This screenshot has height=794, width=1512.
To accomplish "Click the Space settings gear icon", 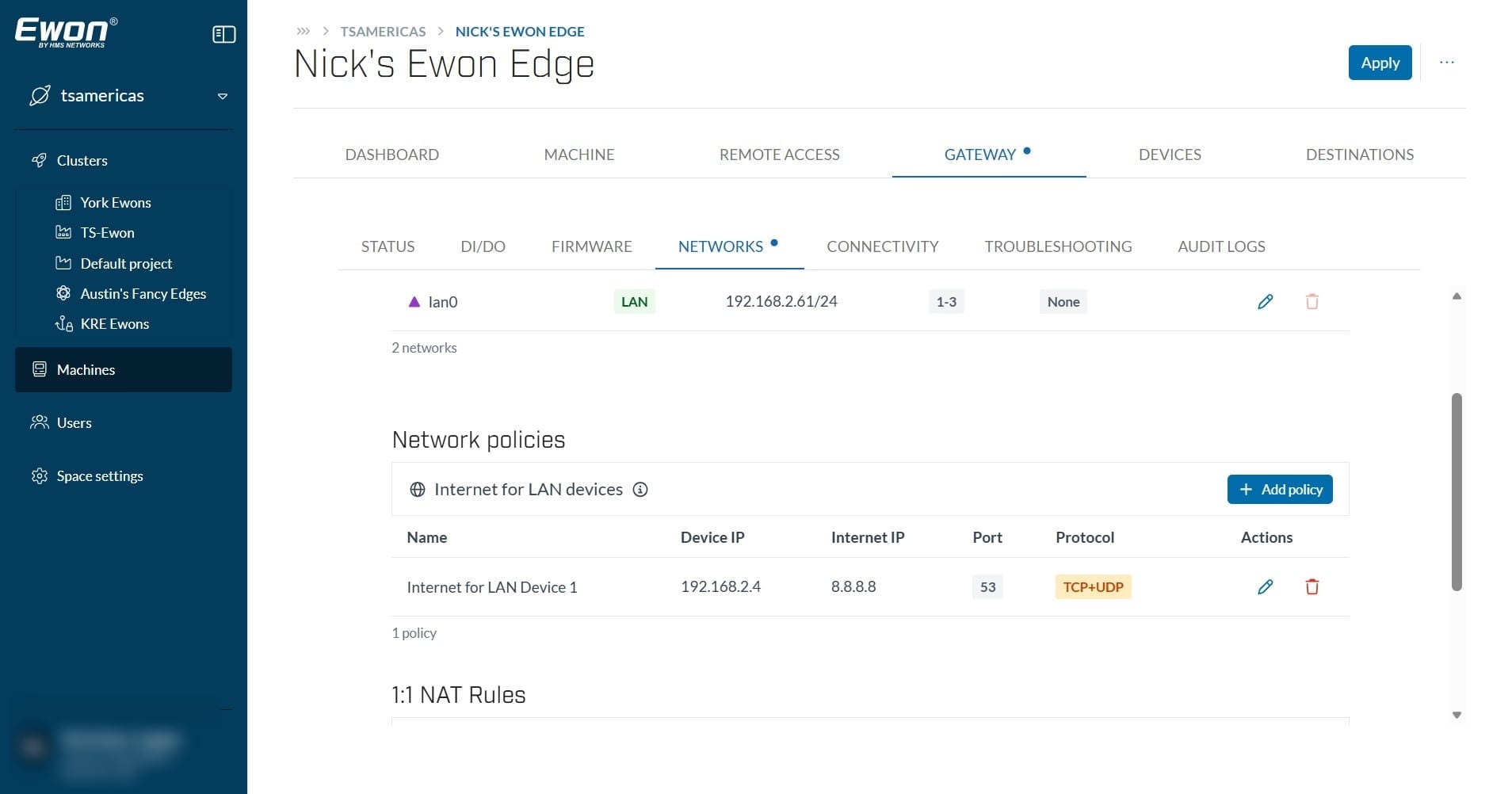I will (x=39, y=475).
